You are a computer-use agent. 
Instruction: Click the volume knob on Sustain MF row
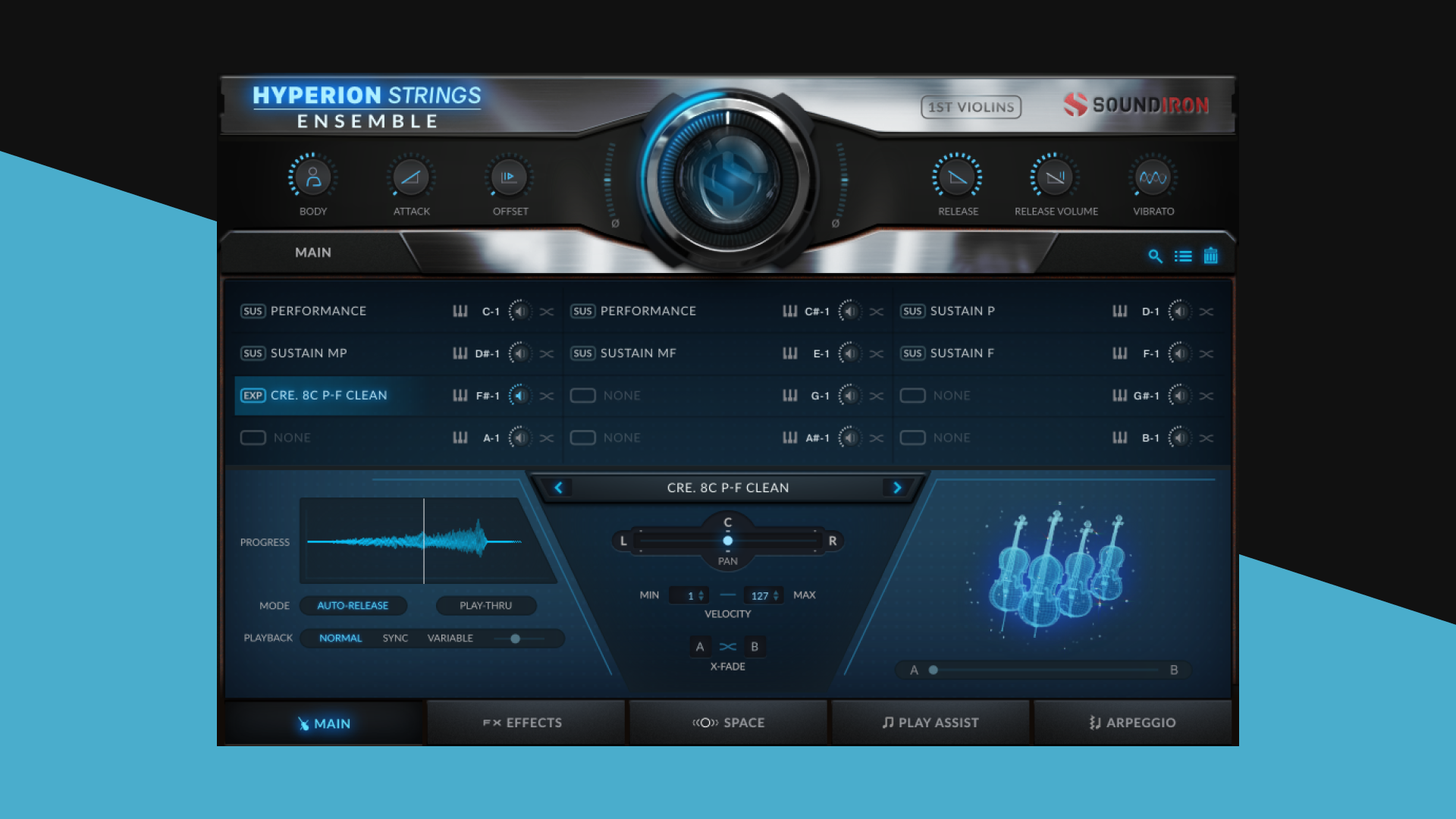click(849, 353)
